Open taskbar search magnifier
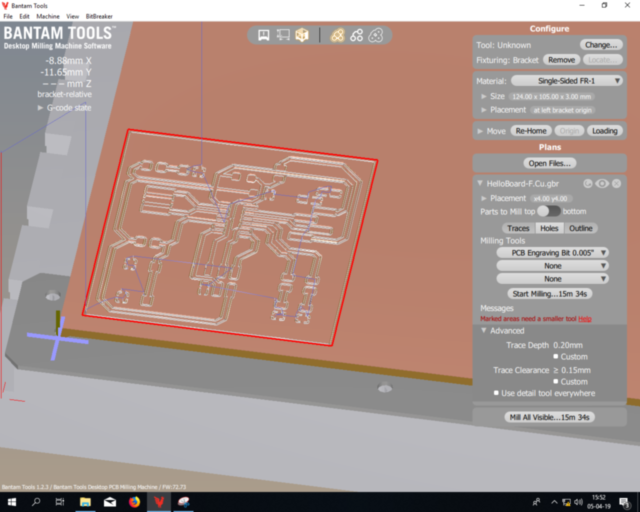Viewport: 640px width, 512px height. tap(36, 502)
